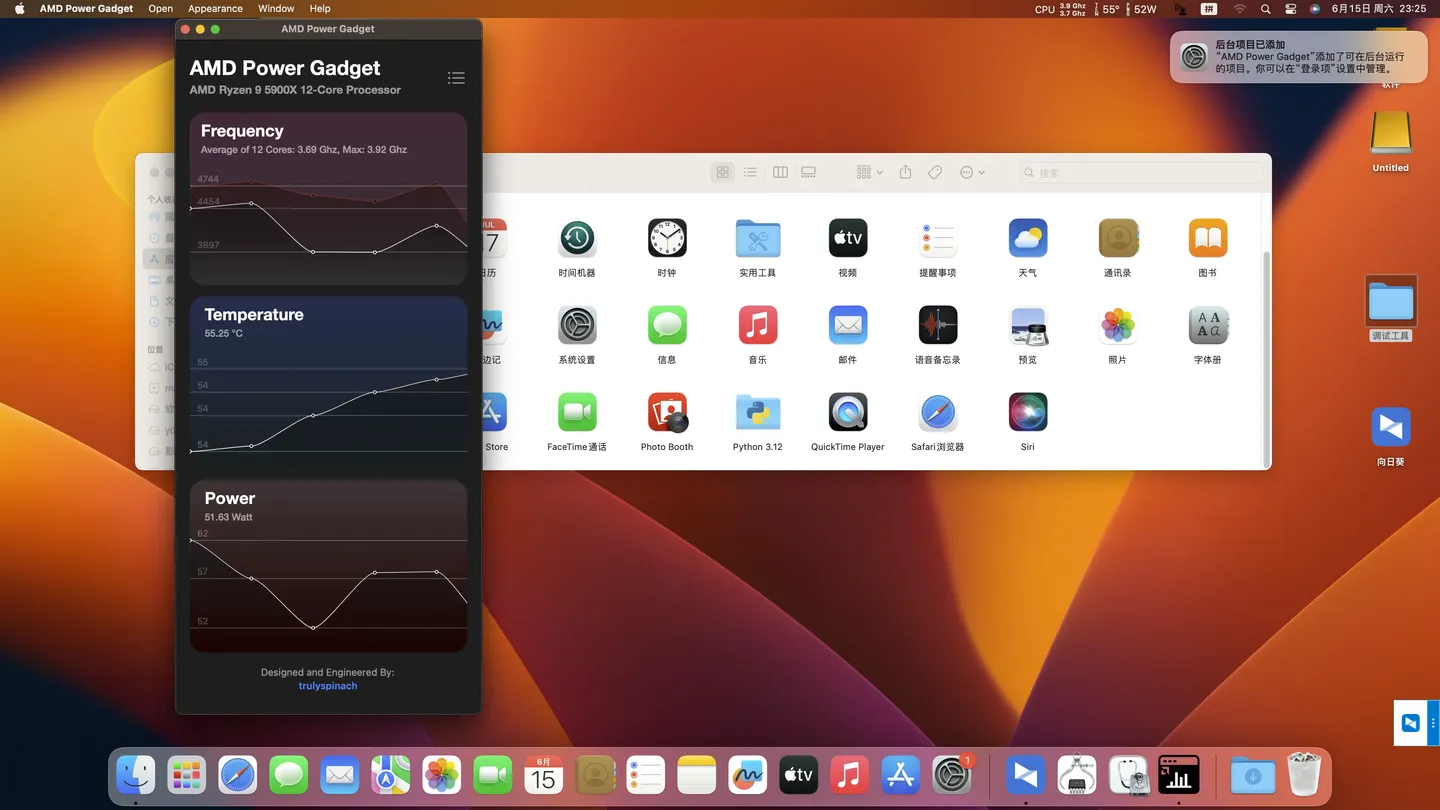This screenshot has width=1440, height=810.
Task: Open QuickTime Player app
Action: pos(847,413)
